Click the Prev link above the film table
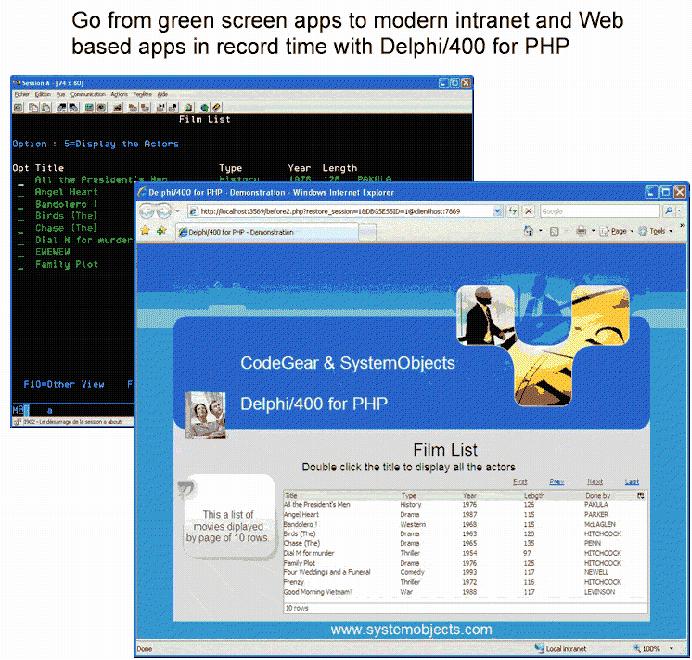 [x=557, y=482]
